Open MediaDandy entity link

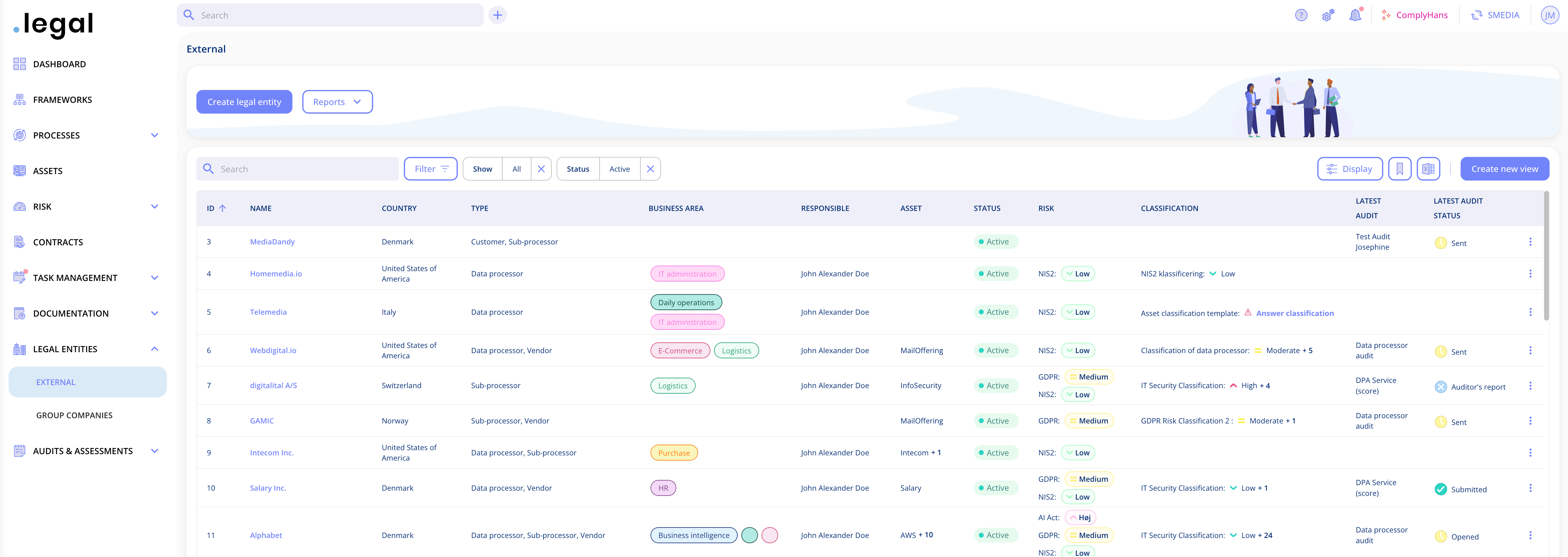272,242
